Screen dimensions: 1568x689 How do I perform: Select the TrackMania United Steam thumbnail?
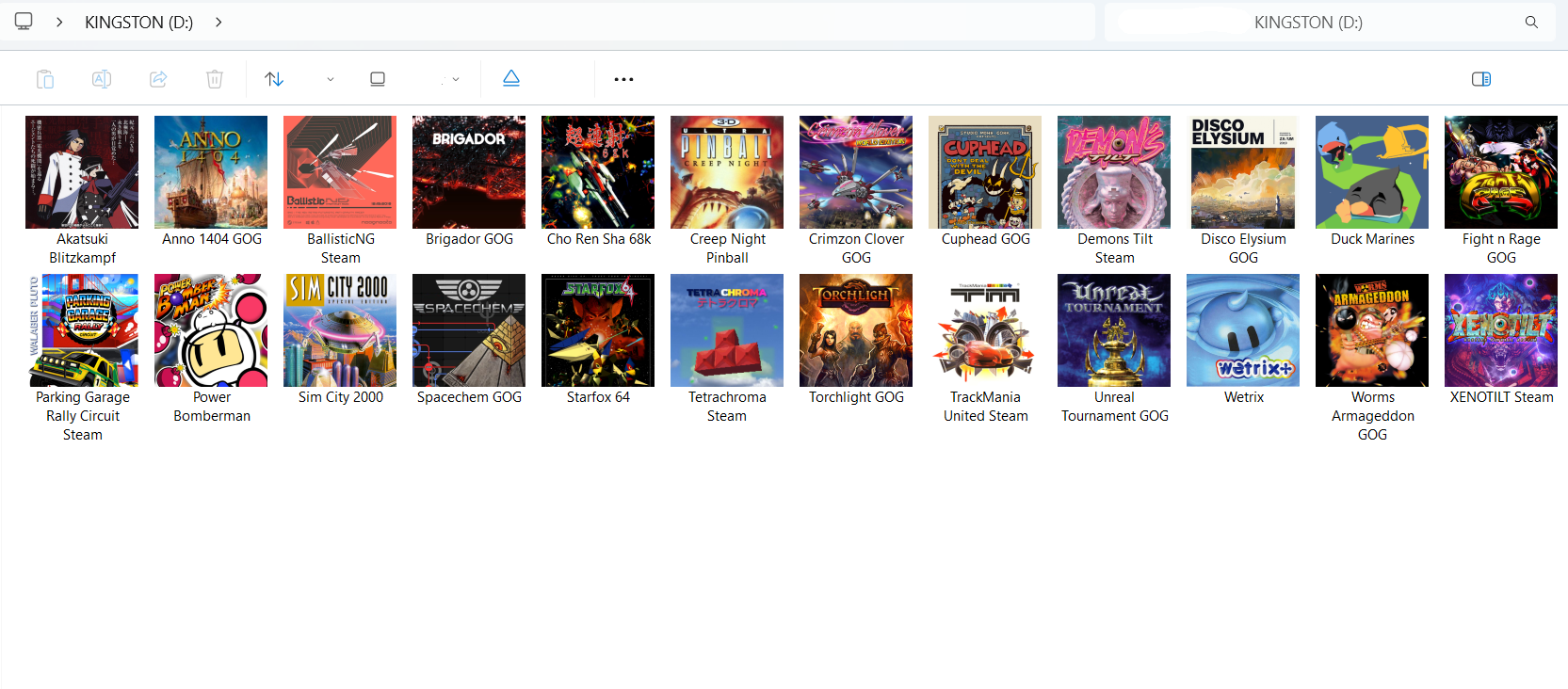pyautogui.click(x=985, y=330)
